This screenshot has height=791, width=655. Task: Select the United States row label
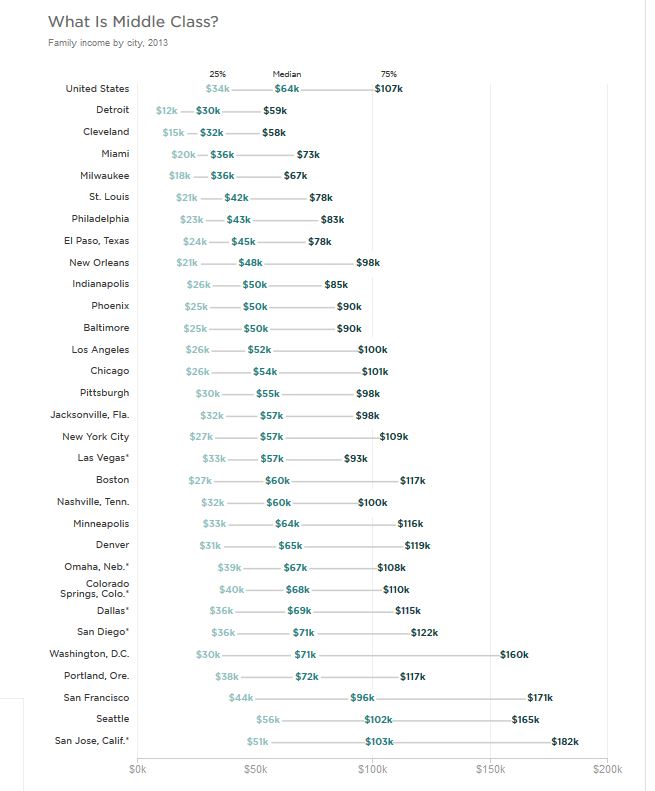(x=97, y=89)
